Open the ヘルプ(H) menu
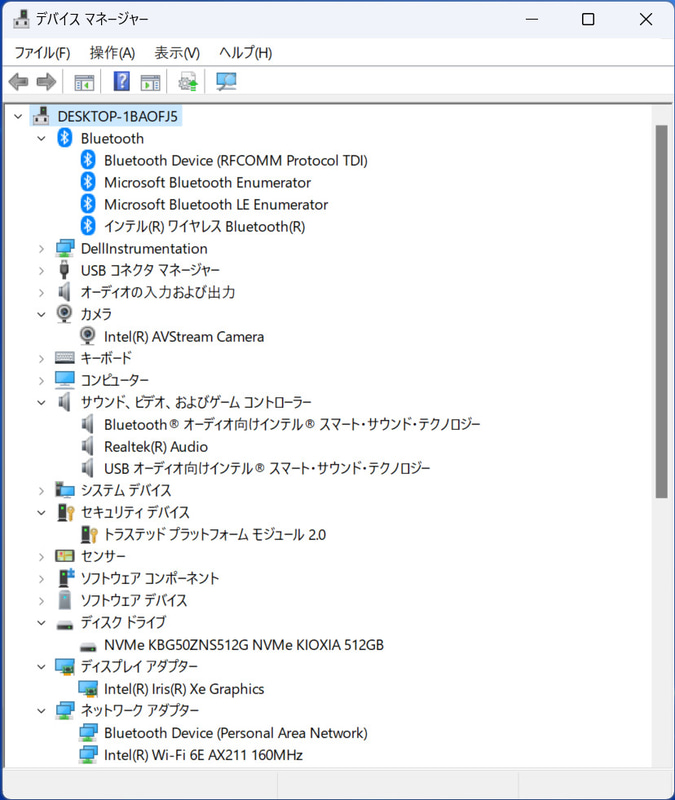The height and width of the screenshot is (800, 675). pos(245,53)
